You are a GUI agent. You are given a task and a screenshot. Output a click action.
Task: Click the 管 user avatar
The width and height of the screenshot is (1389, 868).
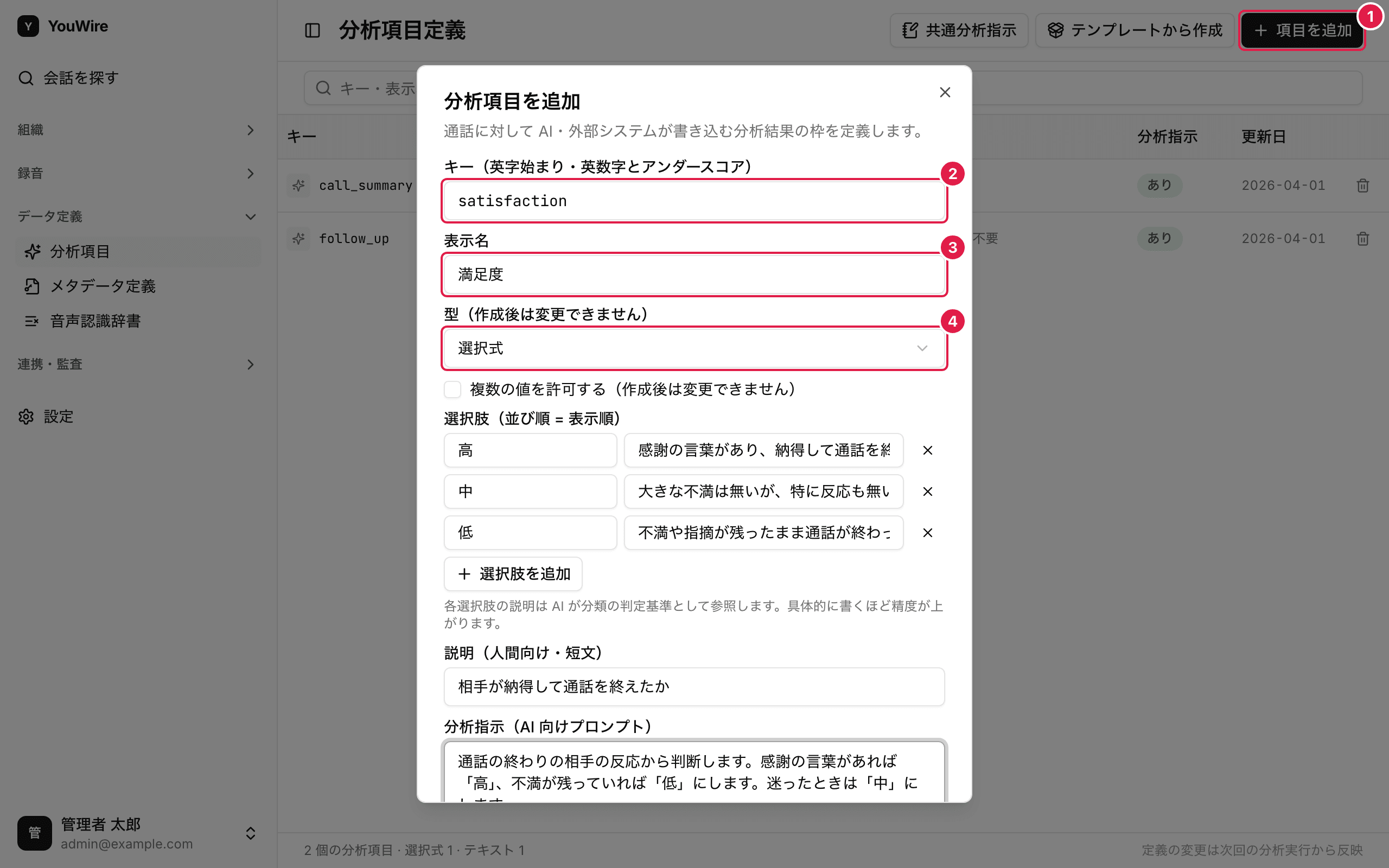click(x=34, y=834)
